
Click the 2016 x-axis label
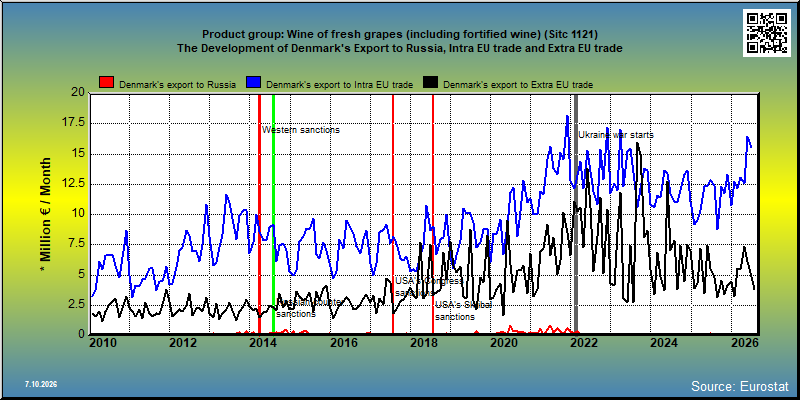[343, 343]
